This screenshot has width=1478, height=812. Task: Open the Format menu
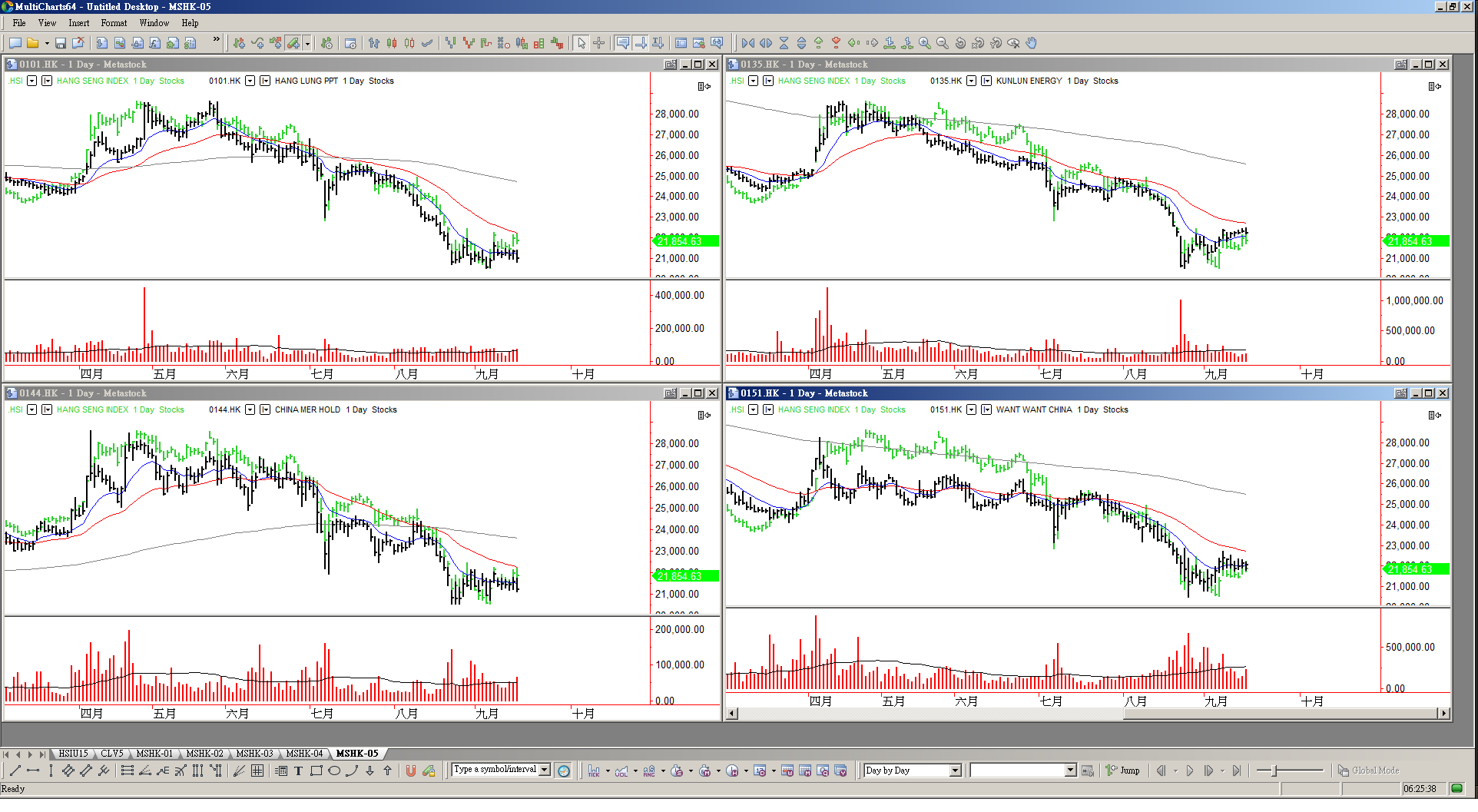point(114,23)
